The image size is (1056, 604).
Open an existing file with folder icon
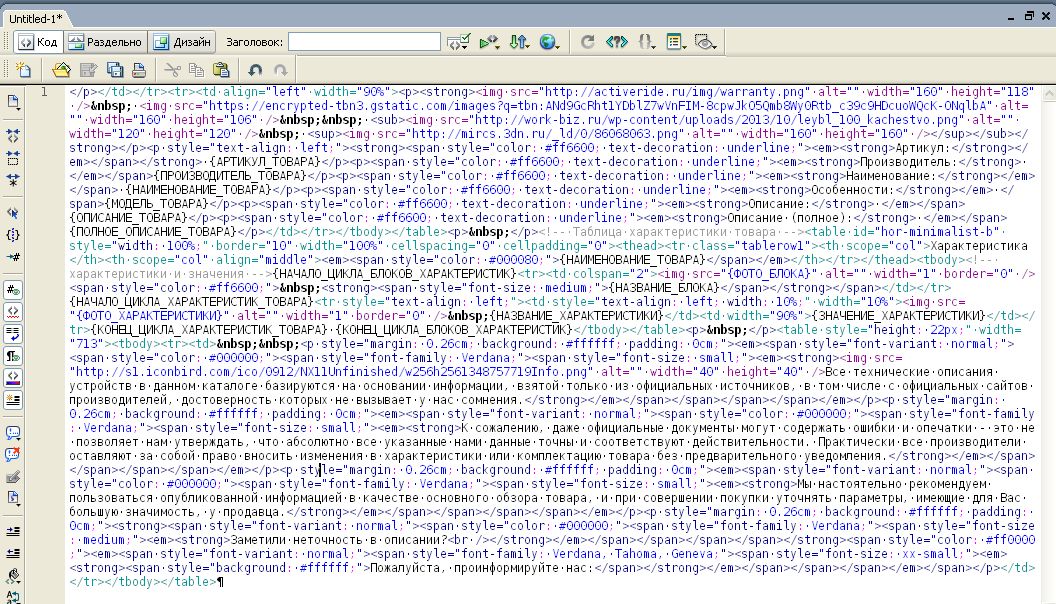tap(61, 69)
